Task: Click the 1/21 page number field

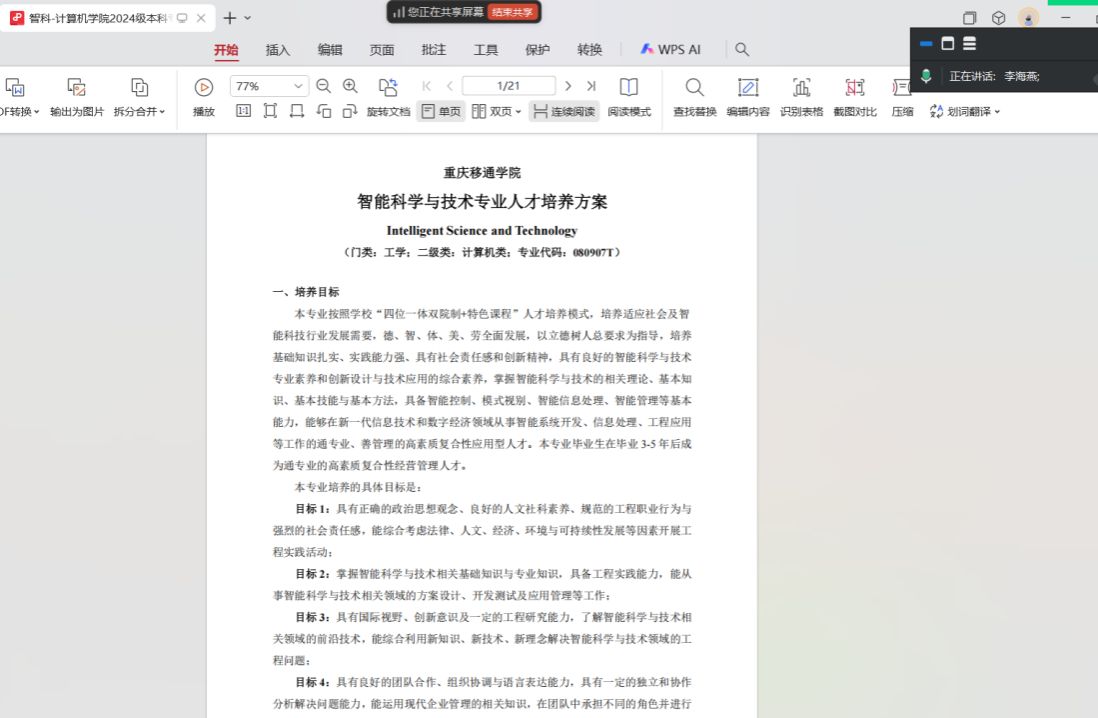Action: pos(508,86)
